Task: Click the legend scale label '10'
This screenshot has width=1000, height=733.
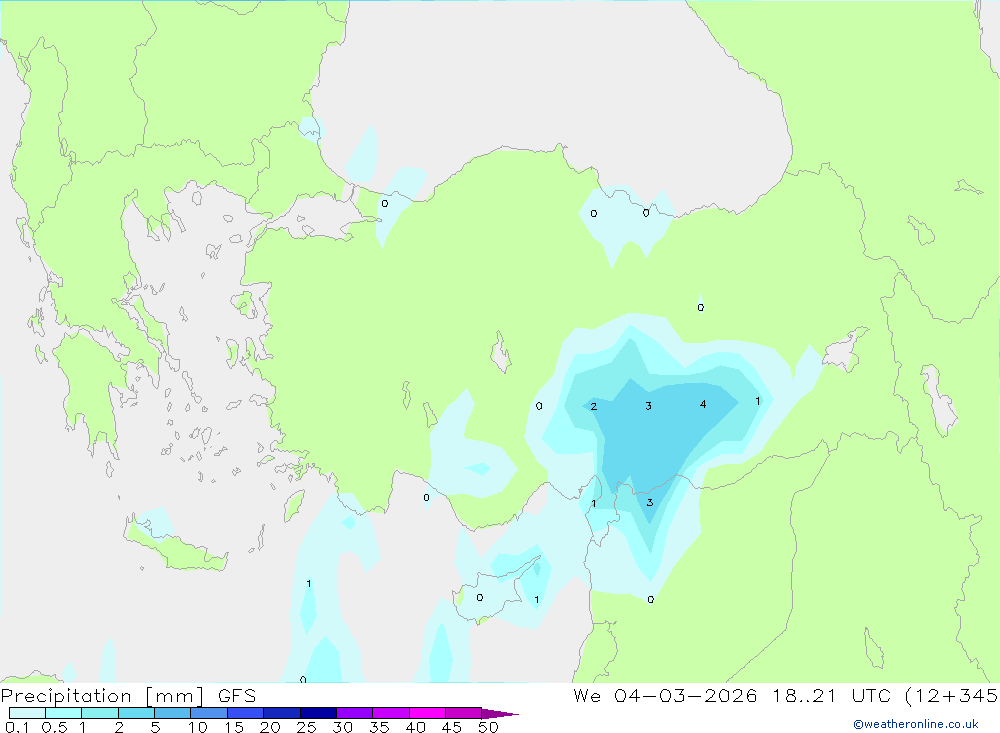Action: [198, 727]
